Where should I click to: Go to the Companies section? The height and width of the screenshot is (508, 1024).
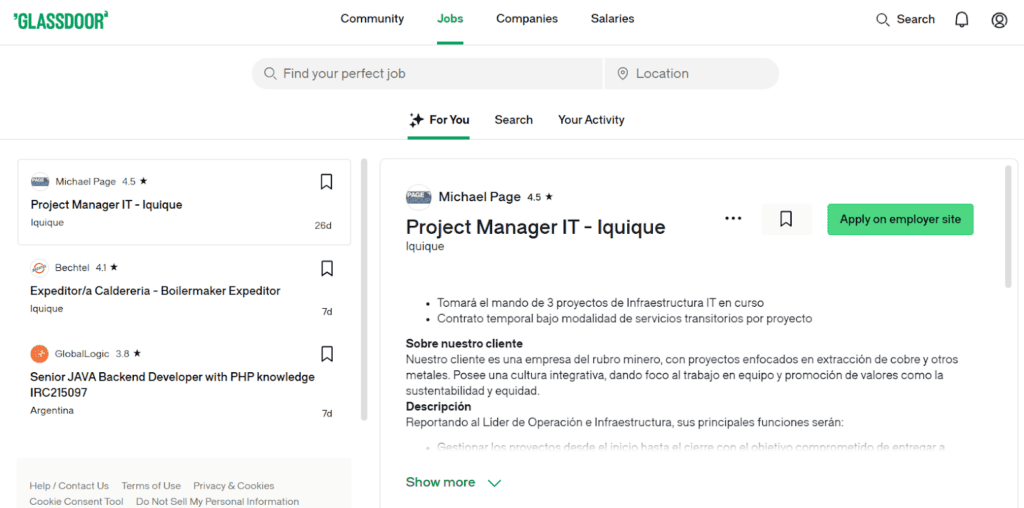pyautogui.click(x=527, y=19)
